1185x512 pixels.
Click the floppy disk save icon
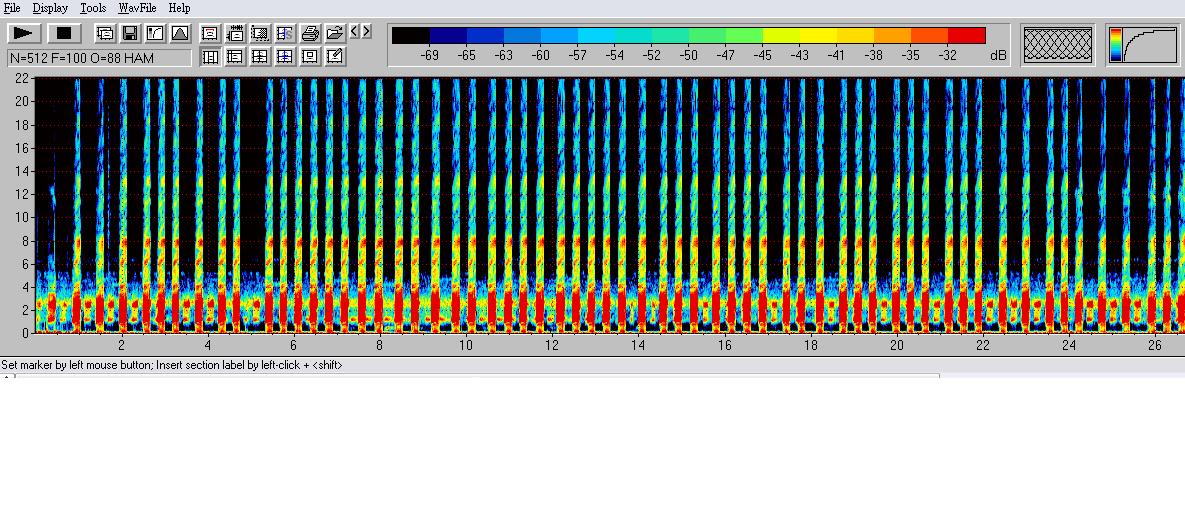pos(130,33)
